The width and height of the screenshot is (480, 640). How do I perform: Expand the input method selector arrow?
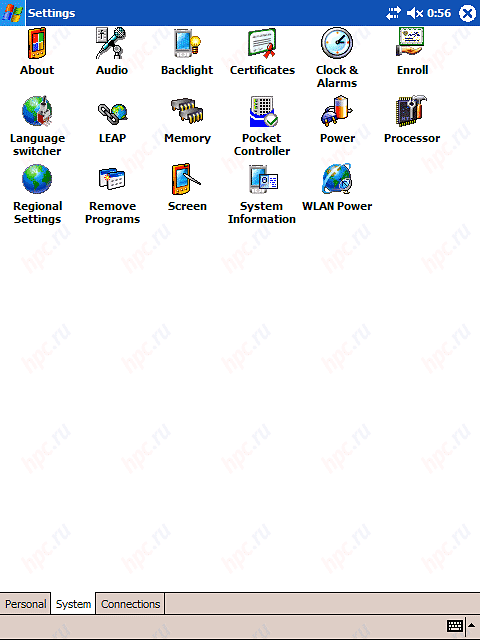coord(471,625)
